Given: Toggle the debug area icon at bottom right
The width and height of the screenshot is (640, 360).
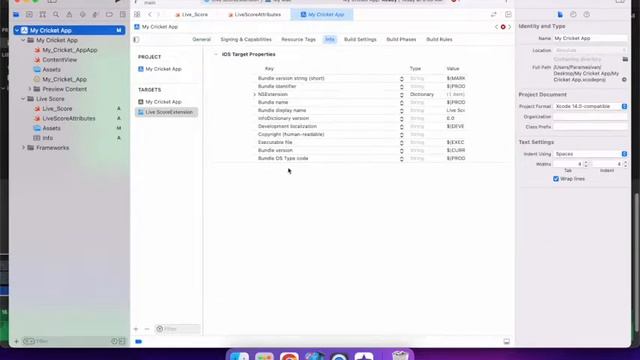Looking at the screenshot, I should [x=507, y=342].
